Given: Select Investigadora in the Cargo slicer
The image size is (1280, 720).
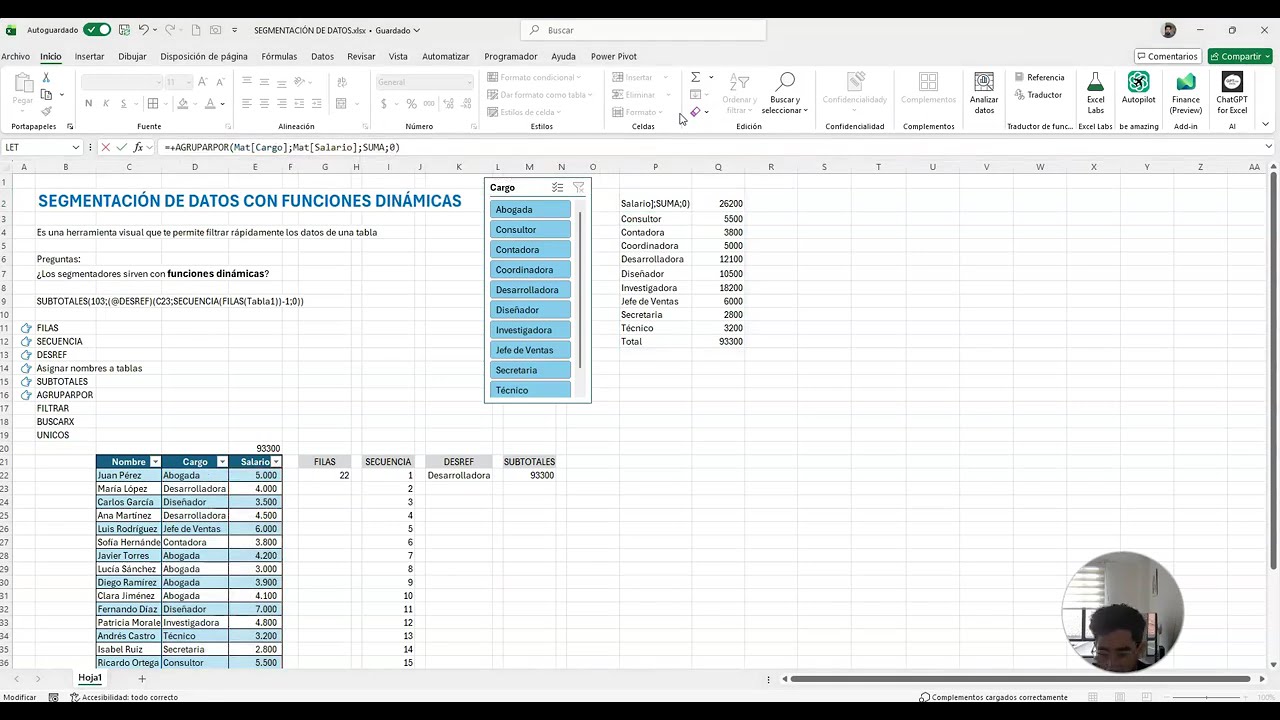Looking at the screenshot, I should click(x=531, y=329).
